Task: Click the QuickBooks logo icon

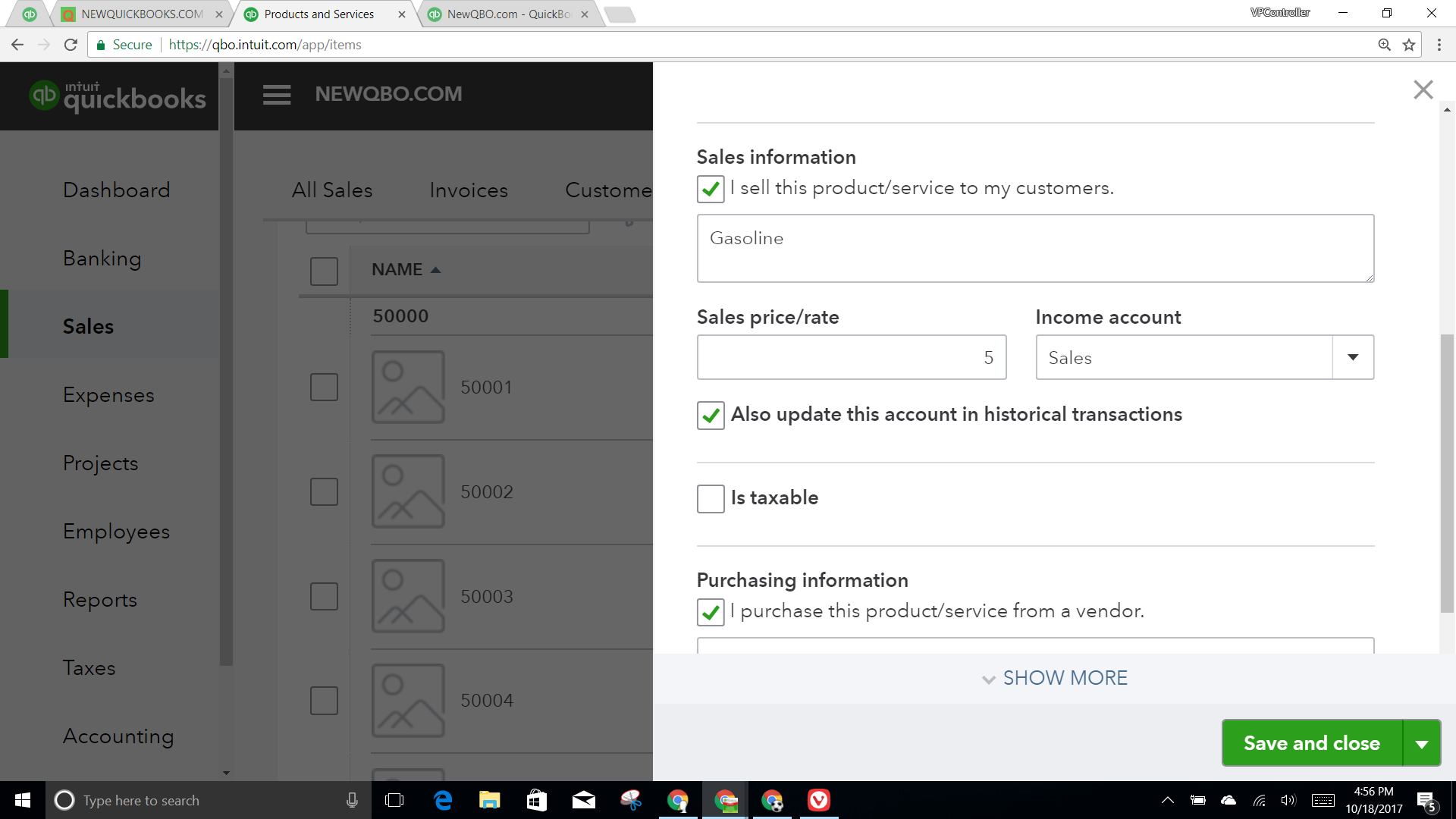Action: point(44,96)
